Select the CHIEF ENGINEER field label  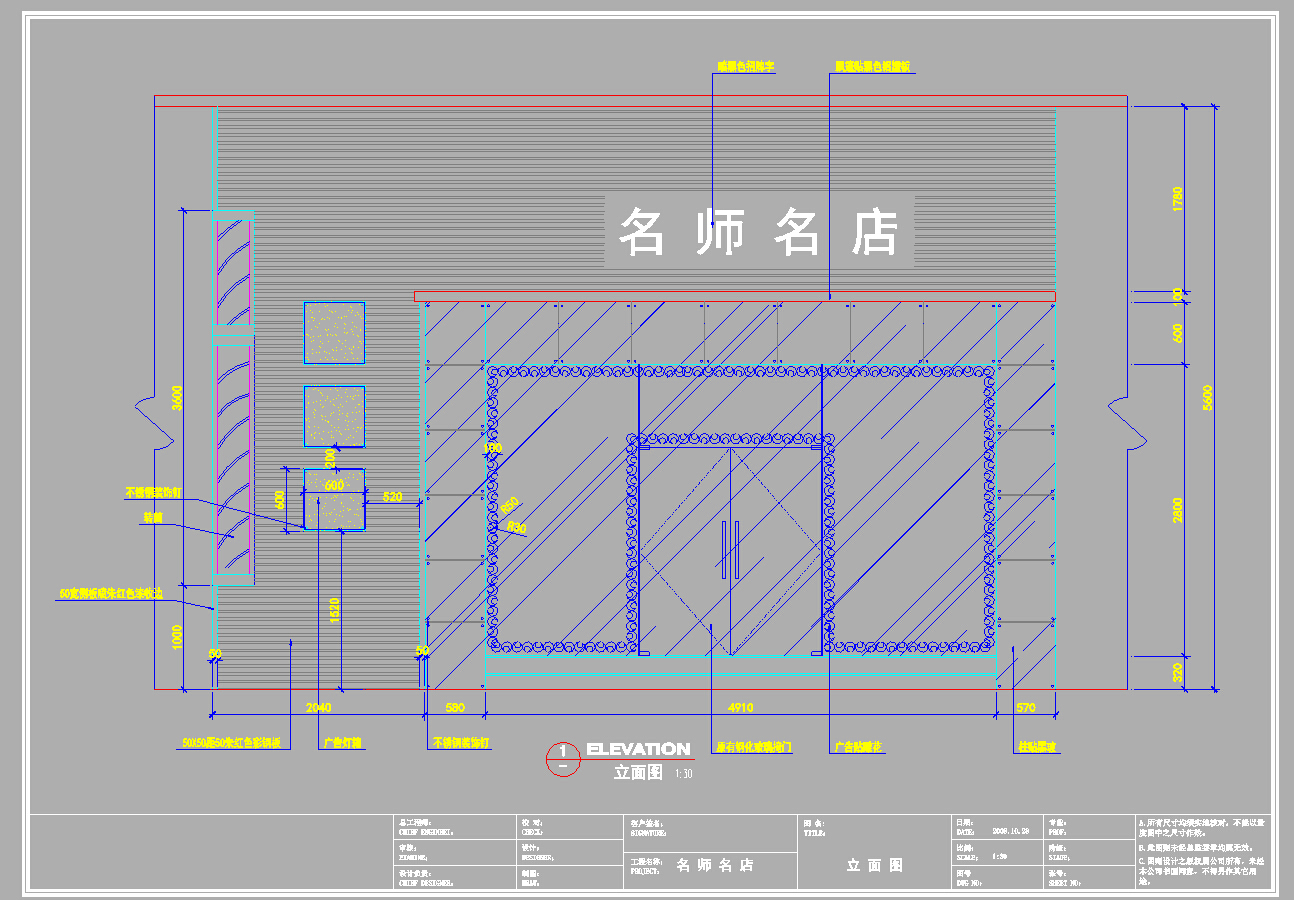426,831
